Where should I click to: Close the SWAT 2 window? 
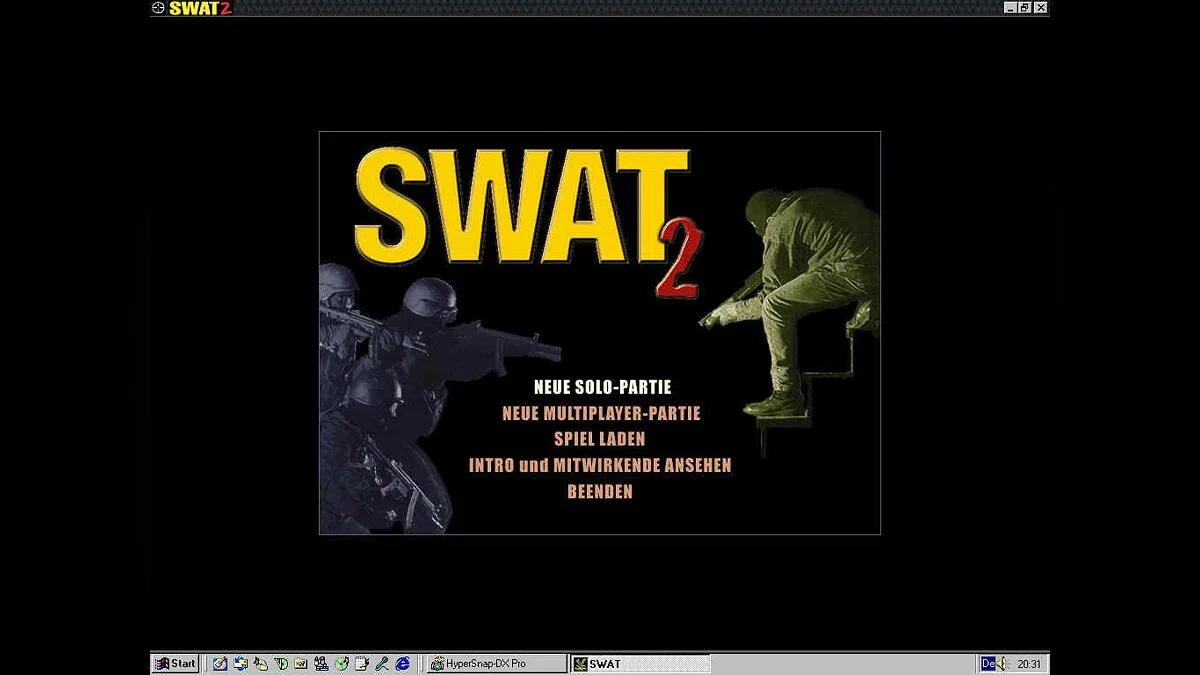coord(1041,8)
